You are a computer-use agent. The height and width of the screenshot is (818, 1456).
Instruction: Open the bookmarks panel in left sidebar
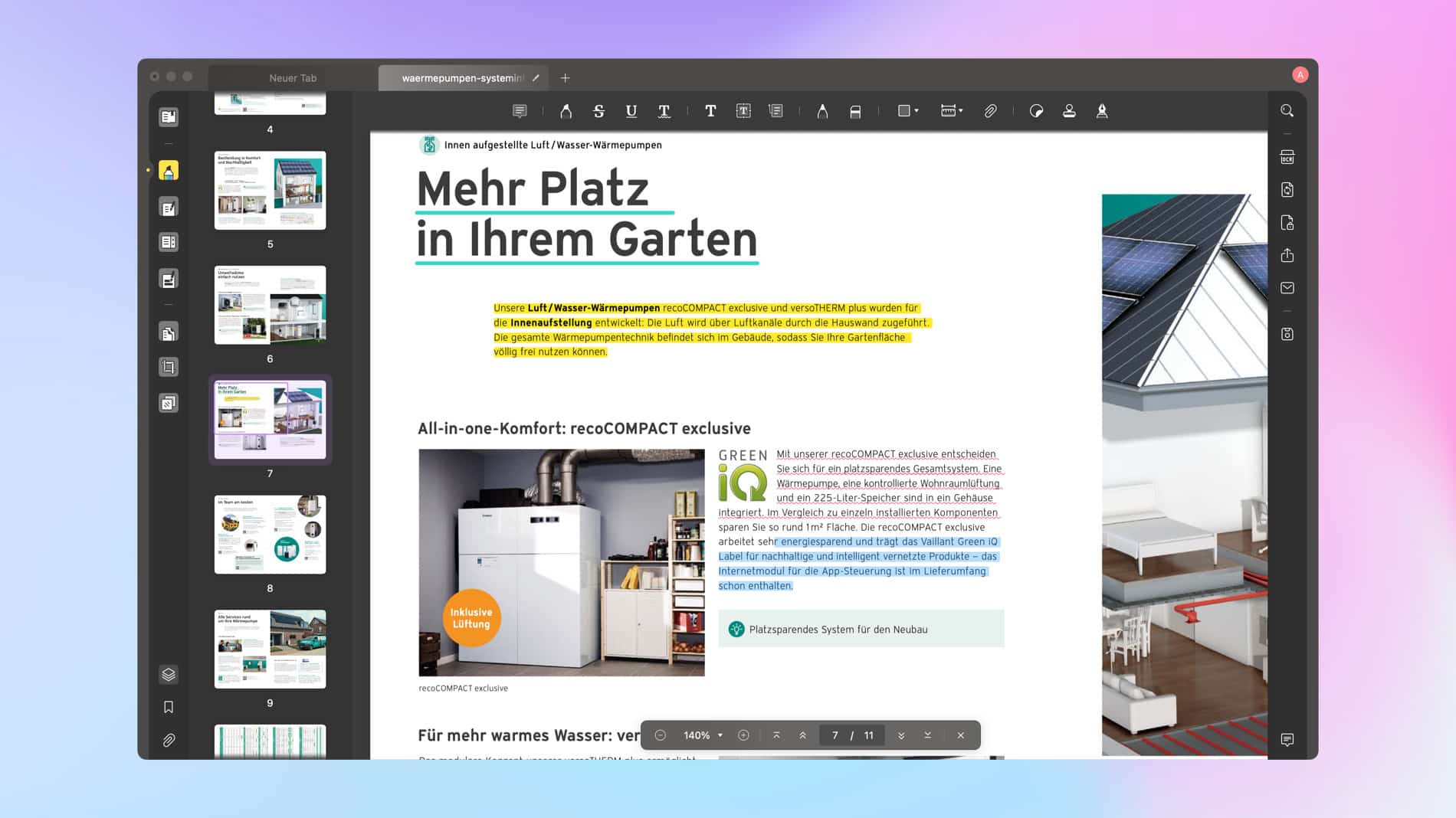tap(169, 707)
